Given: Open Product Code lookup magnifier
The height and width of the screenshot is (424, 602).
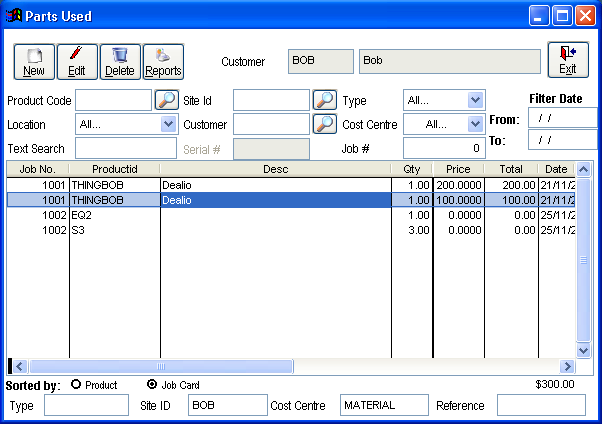Looking at the screenshot, I should click(167, 100).
